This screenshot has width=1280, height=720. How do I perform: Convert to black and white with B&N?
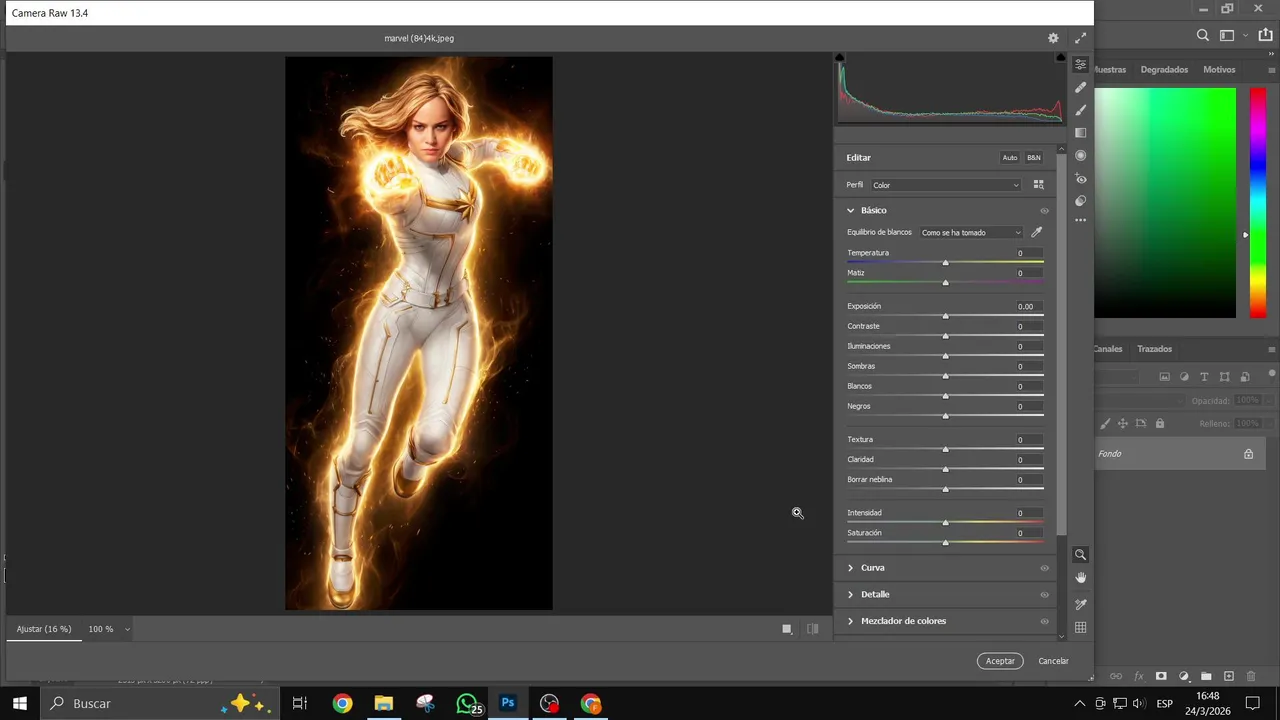(1034, 158)
